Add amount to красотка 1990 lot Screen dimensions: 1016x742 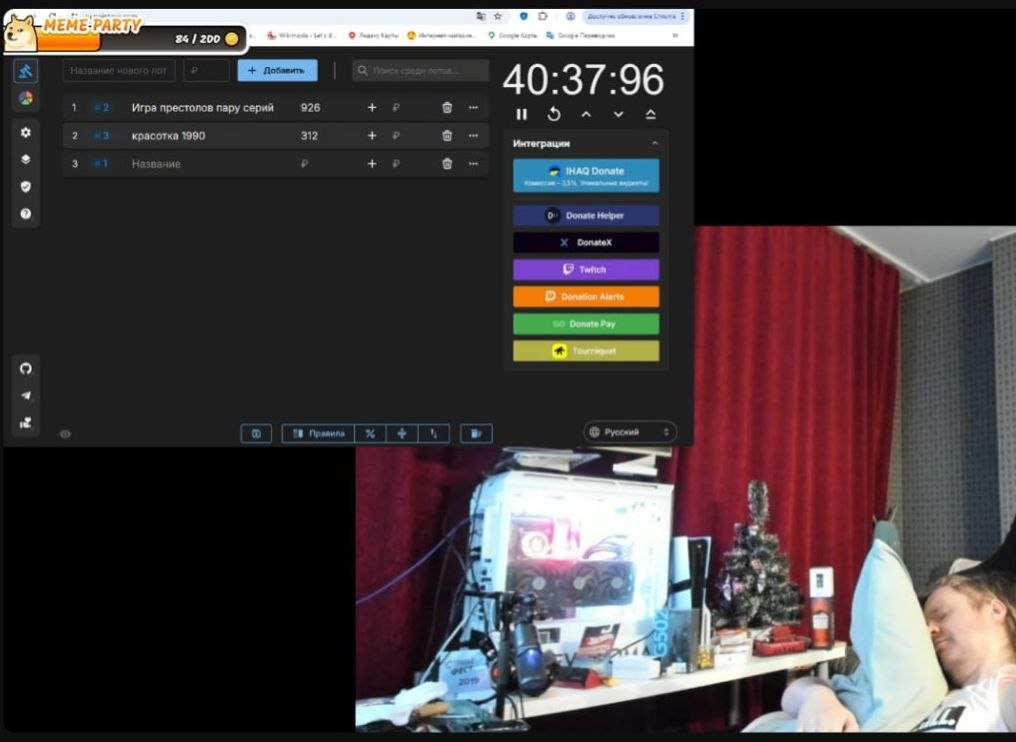(372, 135)
